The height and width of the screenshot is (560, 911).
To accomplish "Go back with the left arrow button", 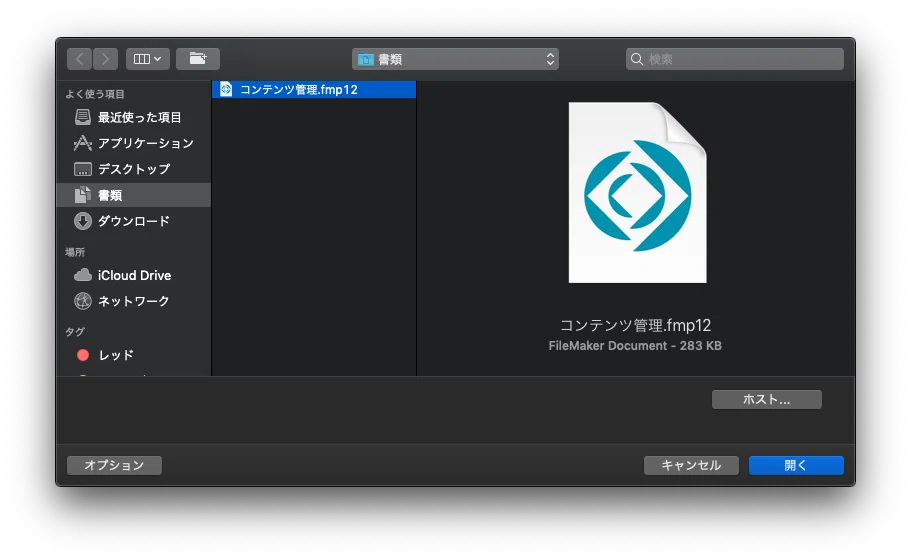I will [x=80, y=59].
